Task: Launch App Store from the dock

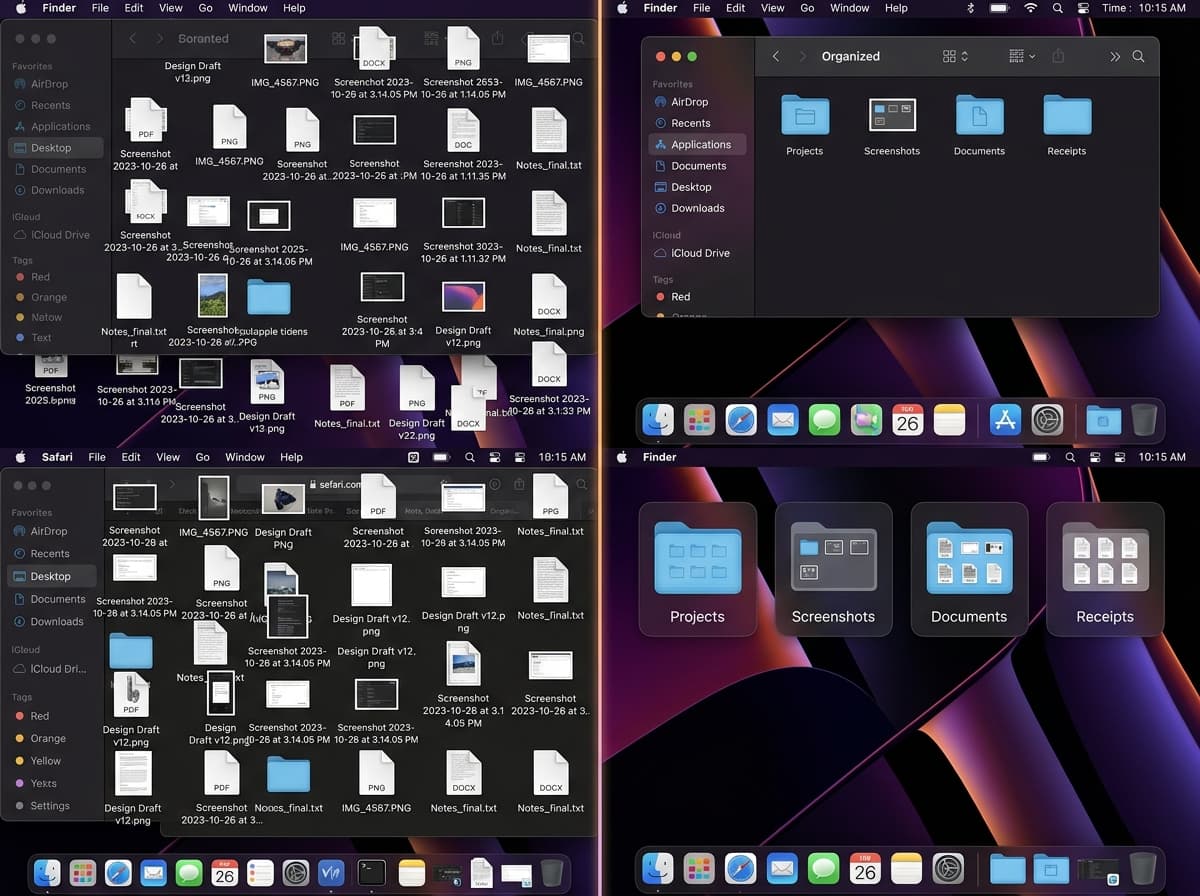Action: (1005, 420)
